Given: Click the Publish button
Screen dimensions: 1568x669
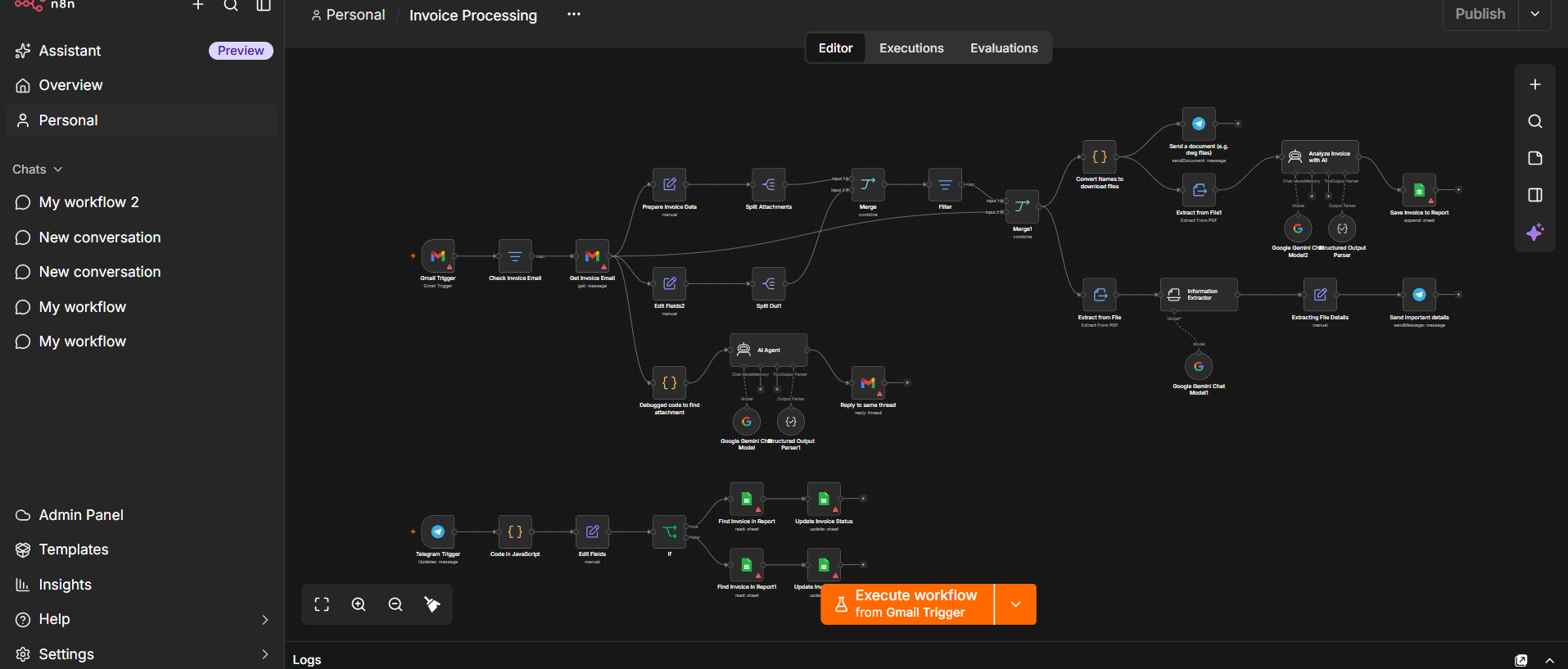Looking at the screenshot, I should click(1480, 14).
